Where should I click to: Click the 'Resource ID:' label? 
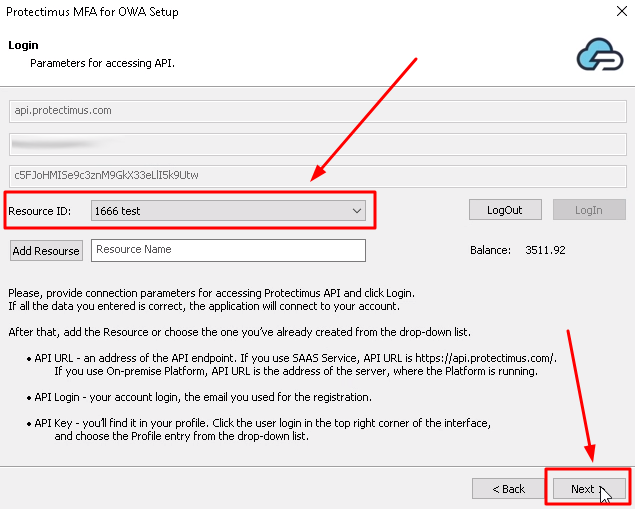pyautogui.click(x=39, y=211)
